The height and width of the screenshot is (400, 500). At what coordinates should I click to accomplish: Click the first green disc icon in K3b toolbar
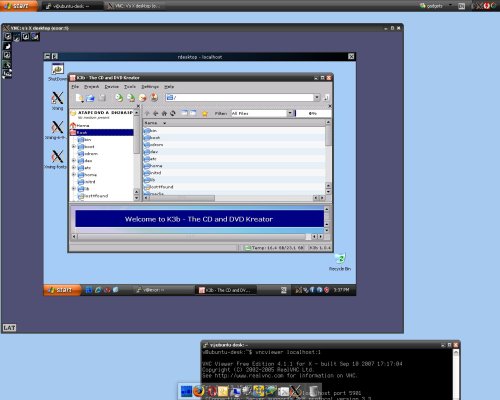coord(119,98)
